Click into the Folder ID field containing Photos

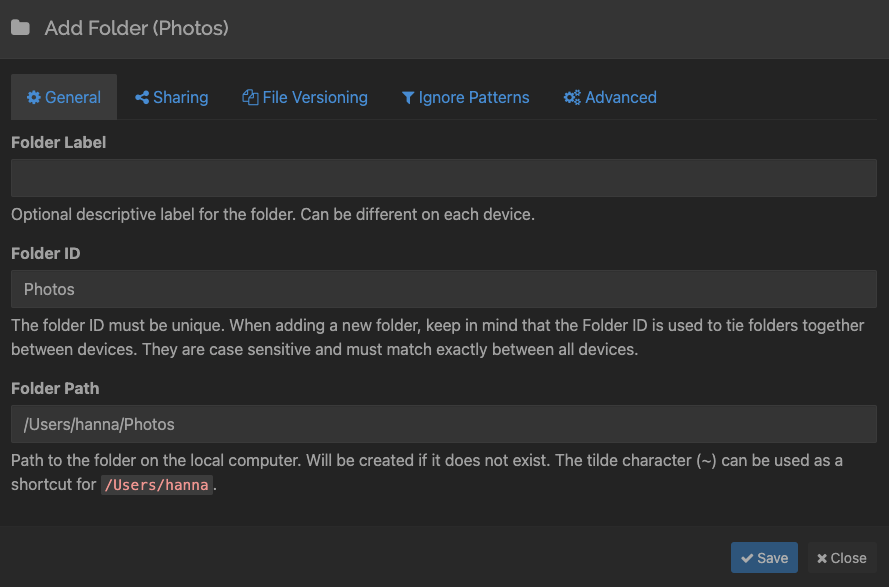click(444, 289)
